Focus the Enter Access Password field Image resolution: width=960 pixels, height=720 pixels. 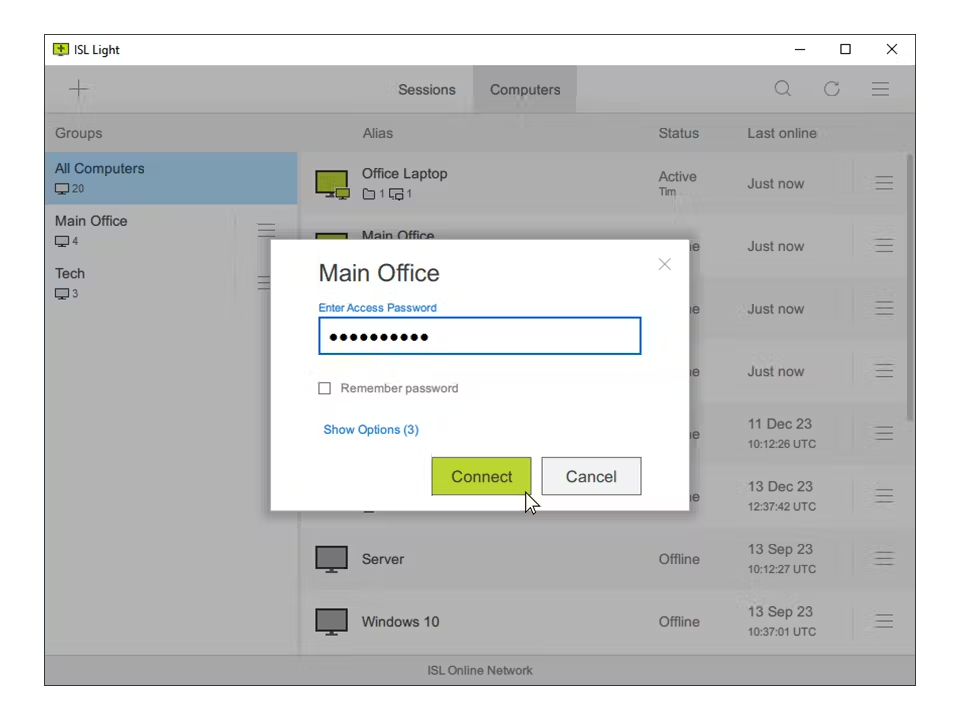tap(479, 336)
